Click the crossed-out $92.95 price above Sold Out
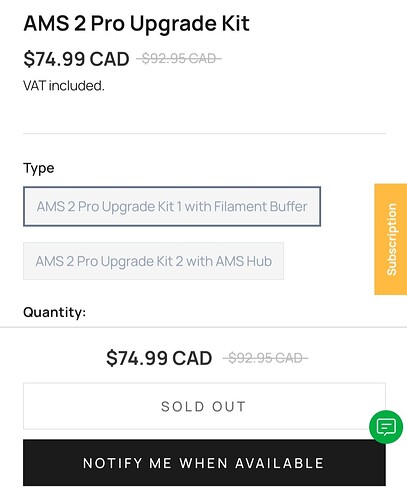The height and width of the screenshot is (500, 407). pyautogui.click(x=265, y=358)
